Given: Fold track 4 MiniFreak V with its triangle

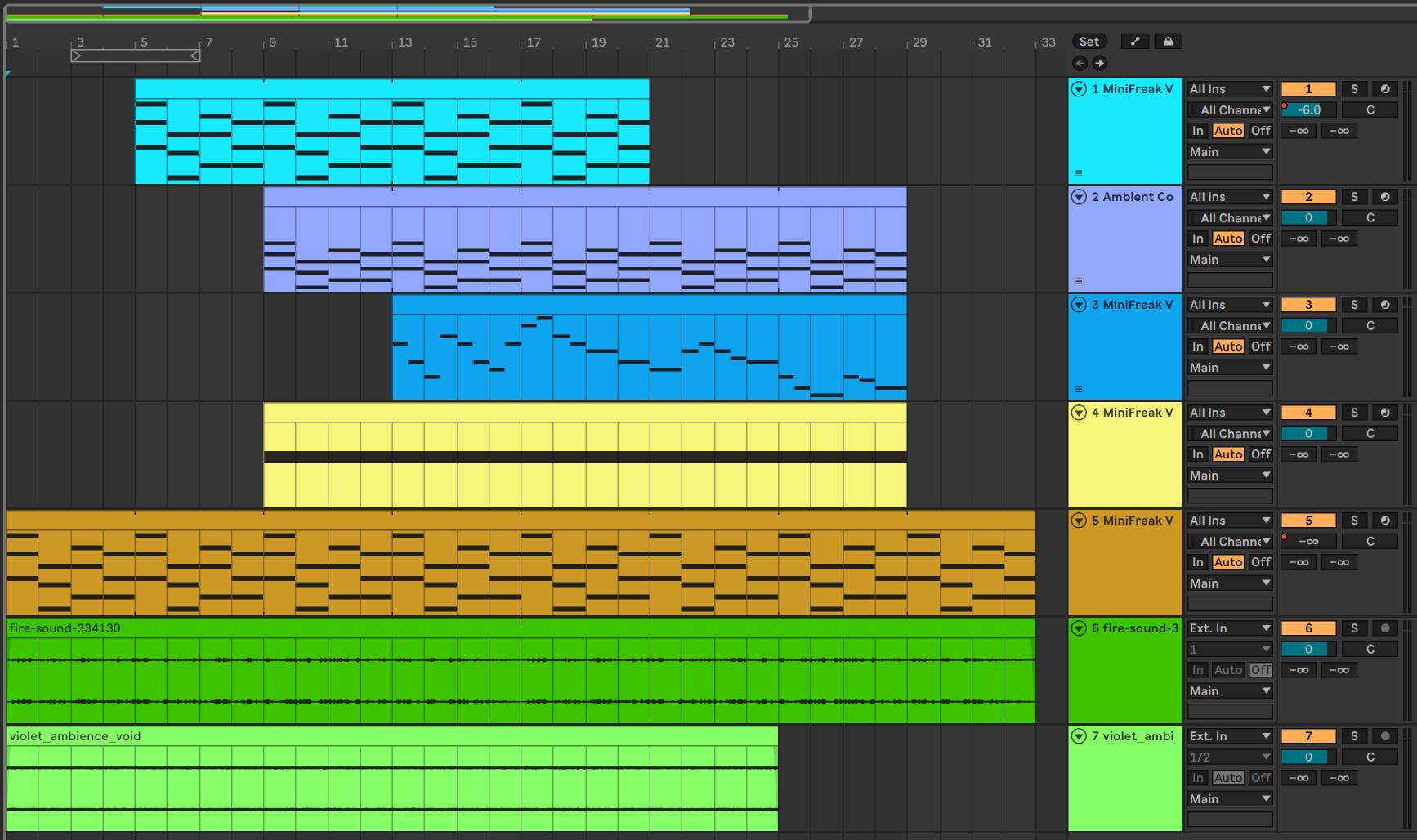Looking at the screenshot, I should point(1079,413).
